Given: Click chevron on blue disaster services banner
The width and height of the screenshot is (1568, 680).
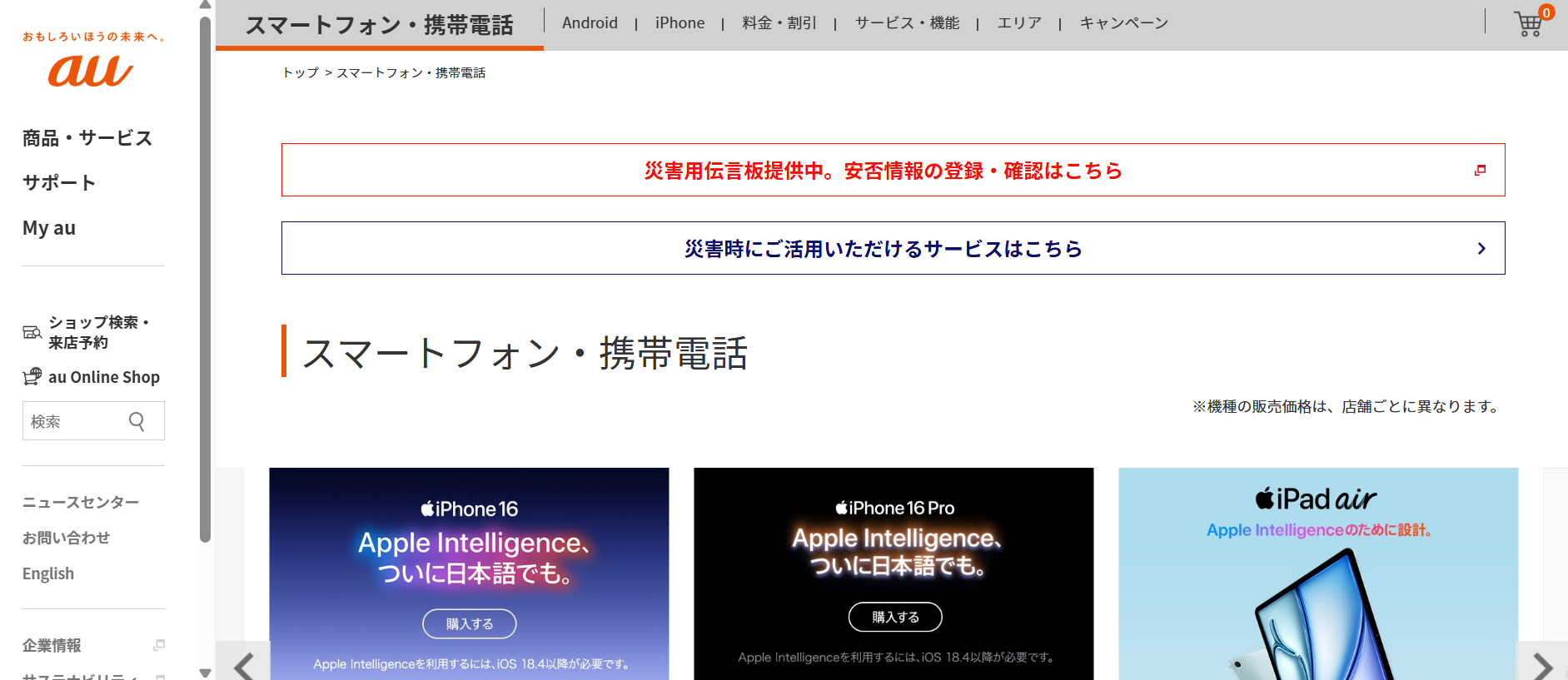Looking at the screenshot, I should pos(1481,248).
